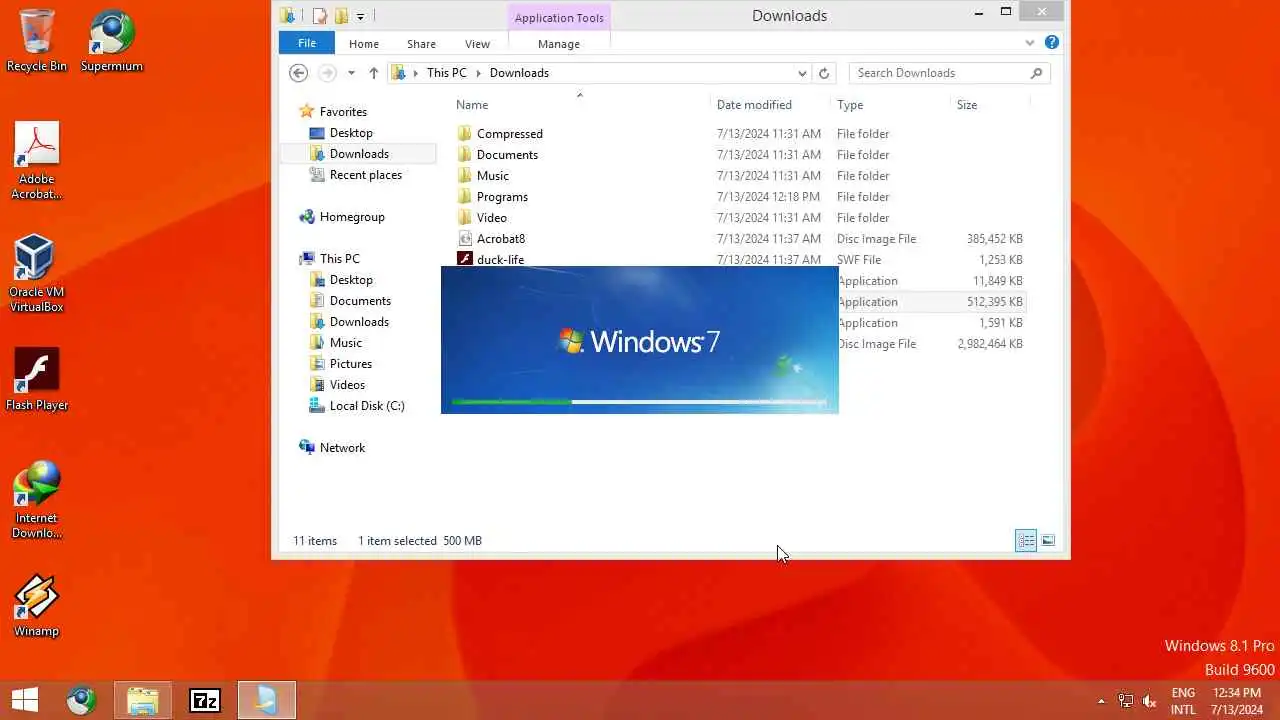This screenshot has height=720, width=1280.
Task: Switch to details view layout button
Action: tap(1026, 541)
